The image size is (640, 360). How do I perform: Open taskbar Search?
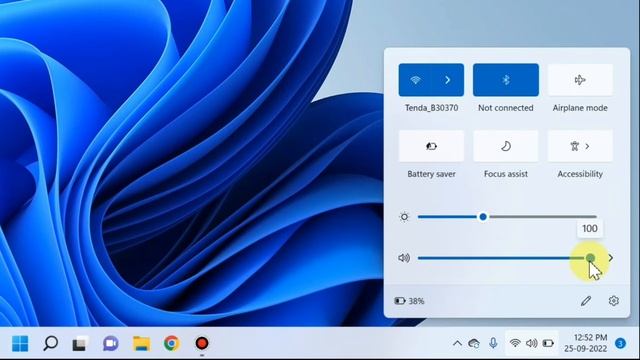[x=50, y=343]
